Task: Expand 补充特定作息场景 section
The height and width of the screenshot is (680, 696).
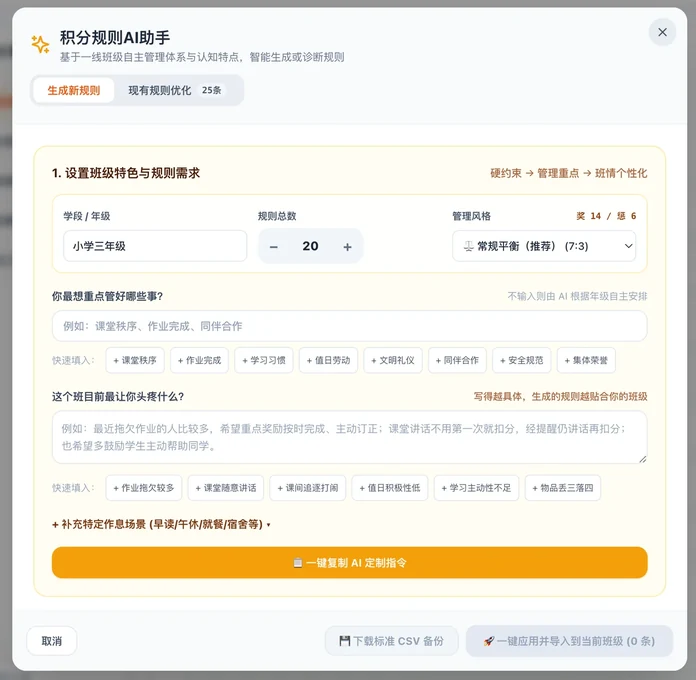Action: tap(162, 524)
